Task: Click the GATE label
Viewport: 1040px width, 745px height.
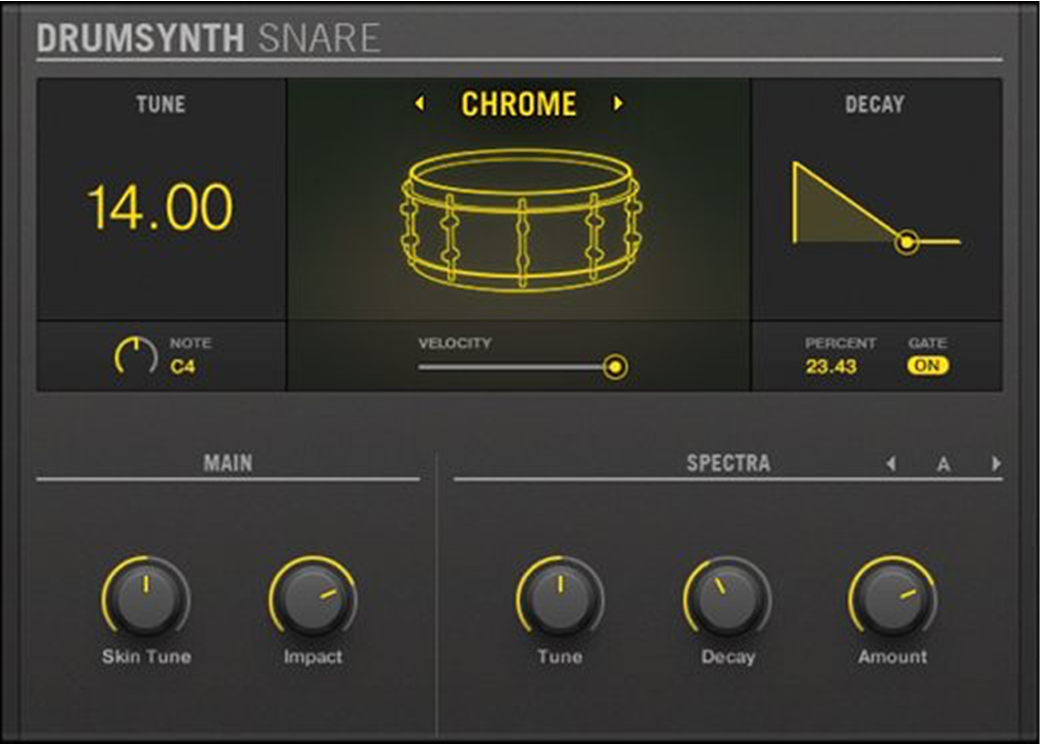Action: 927,343
